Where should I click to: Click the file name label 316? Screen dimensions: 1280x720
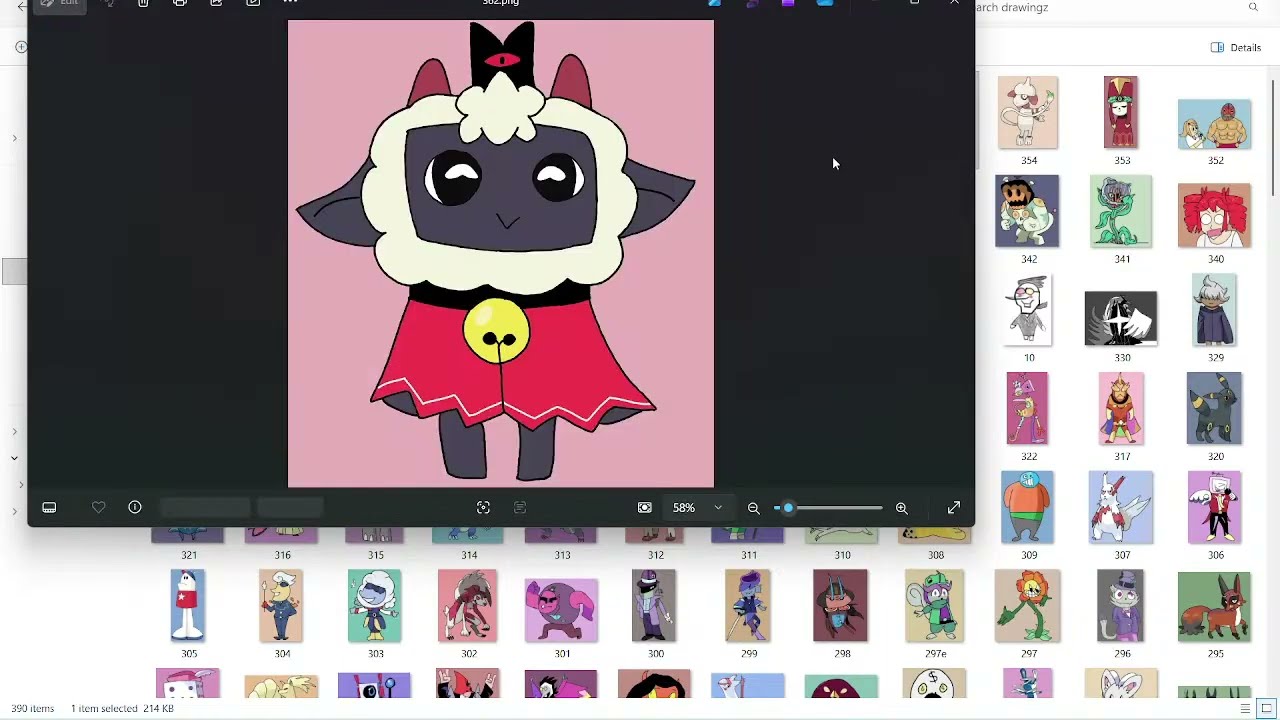click(x=282, y=555)
